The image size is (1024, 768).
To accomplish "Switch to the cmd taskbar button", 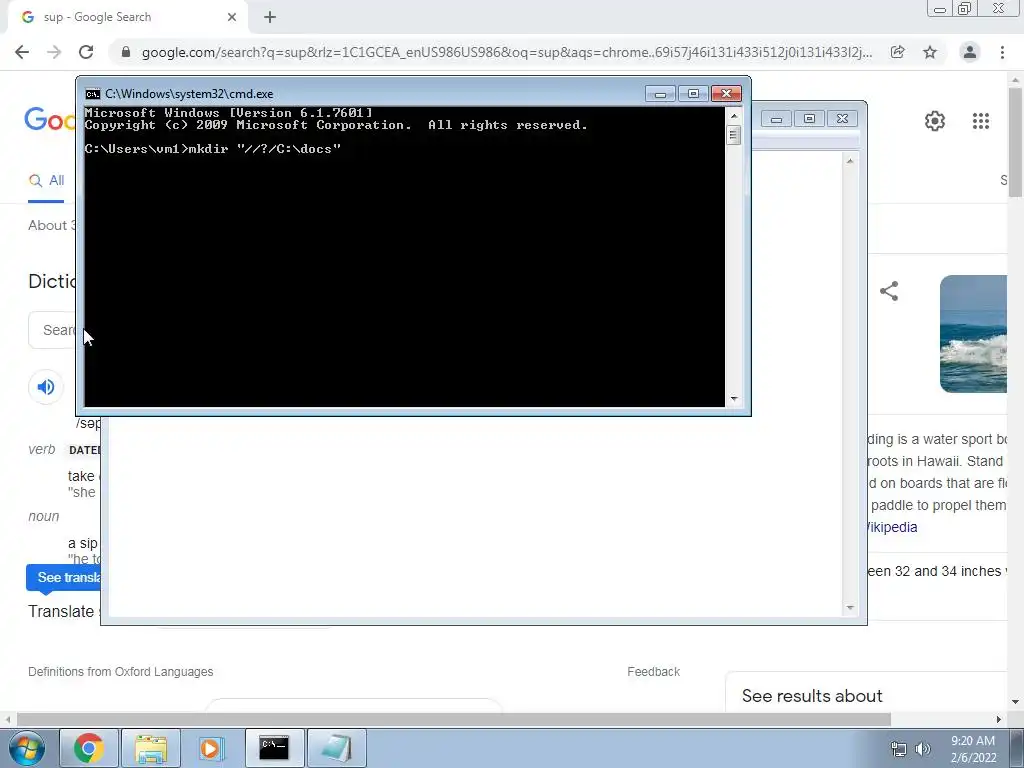I will pyautogui.click(x=274, y=748).
